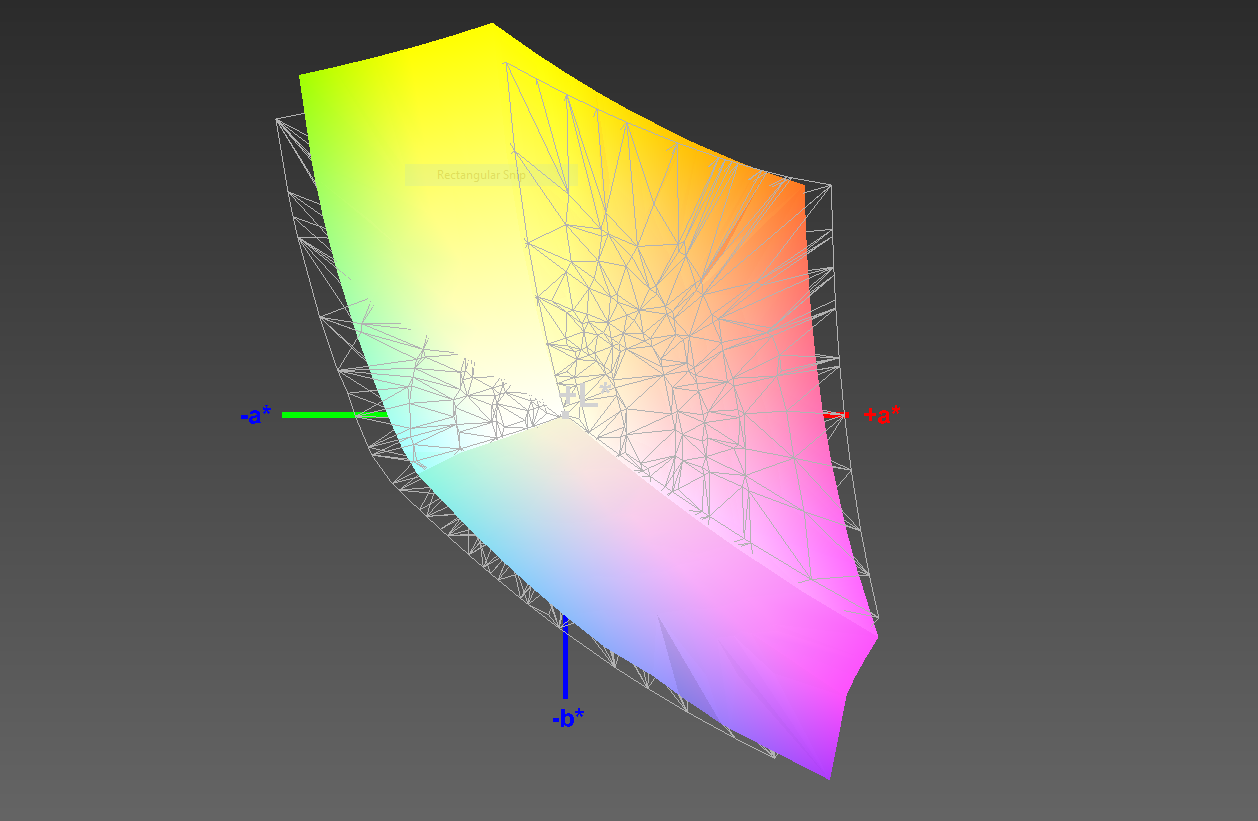Click the +a* axis label
Screen dimensions: 1258x821
point(881,415)
